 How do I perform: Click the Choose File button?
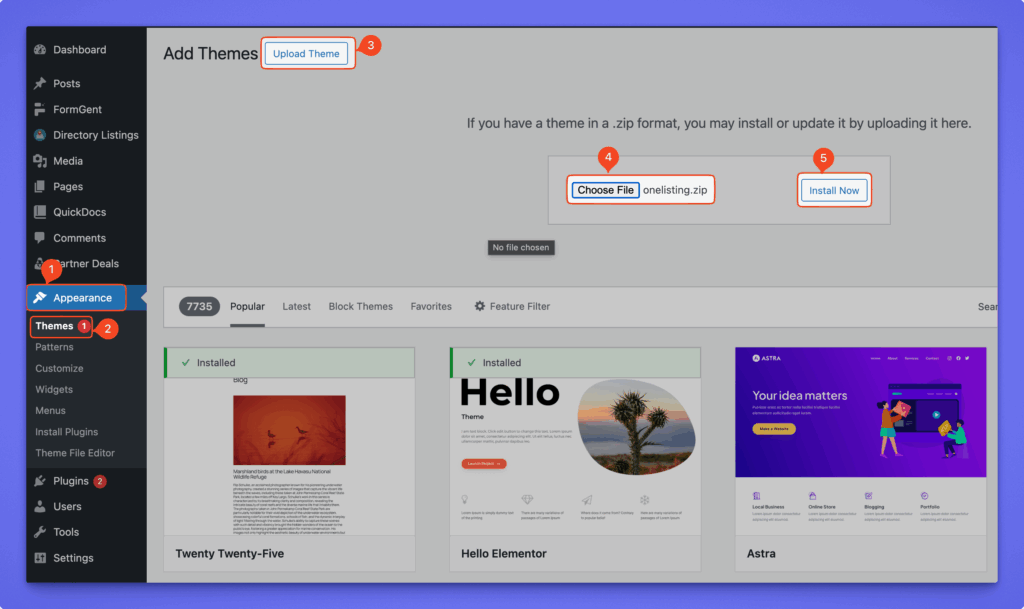(x=605, y=190)
